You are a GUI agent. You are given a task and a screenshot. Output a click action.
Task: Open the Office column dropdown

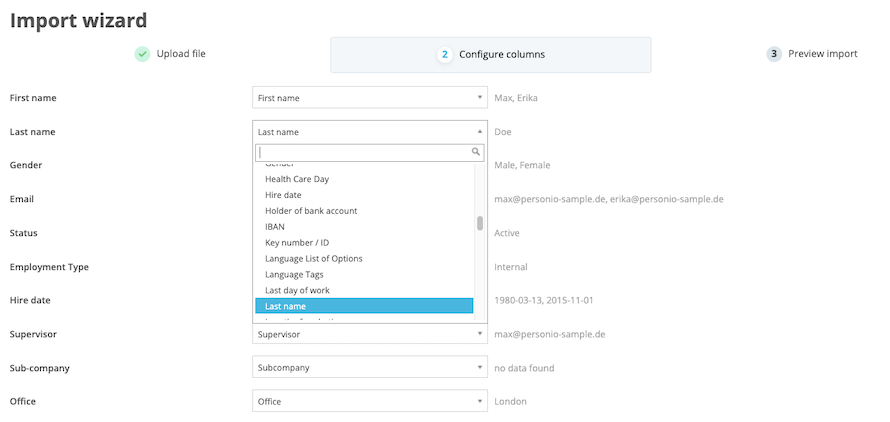pos(369,401)
